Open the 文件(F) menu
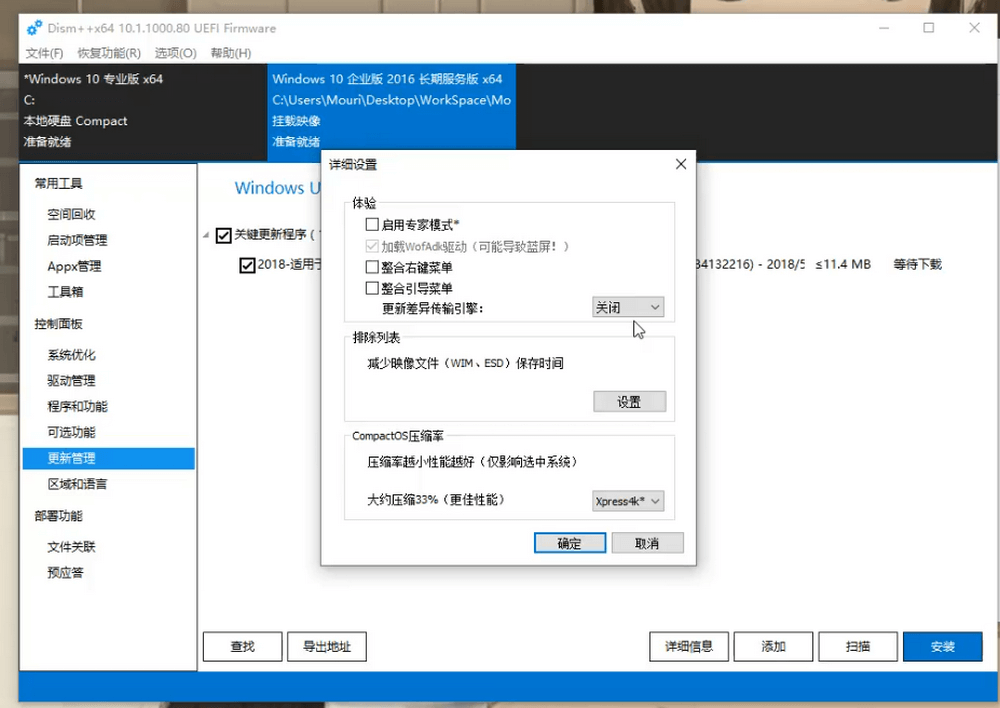The height and width of the screenshot is (708, 1000). tap(44, 53)
